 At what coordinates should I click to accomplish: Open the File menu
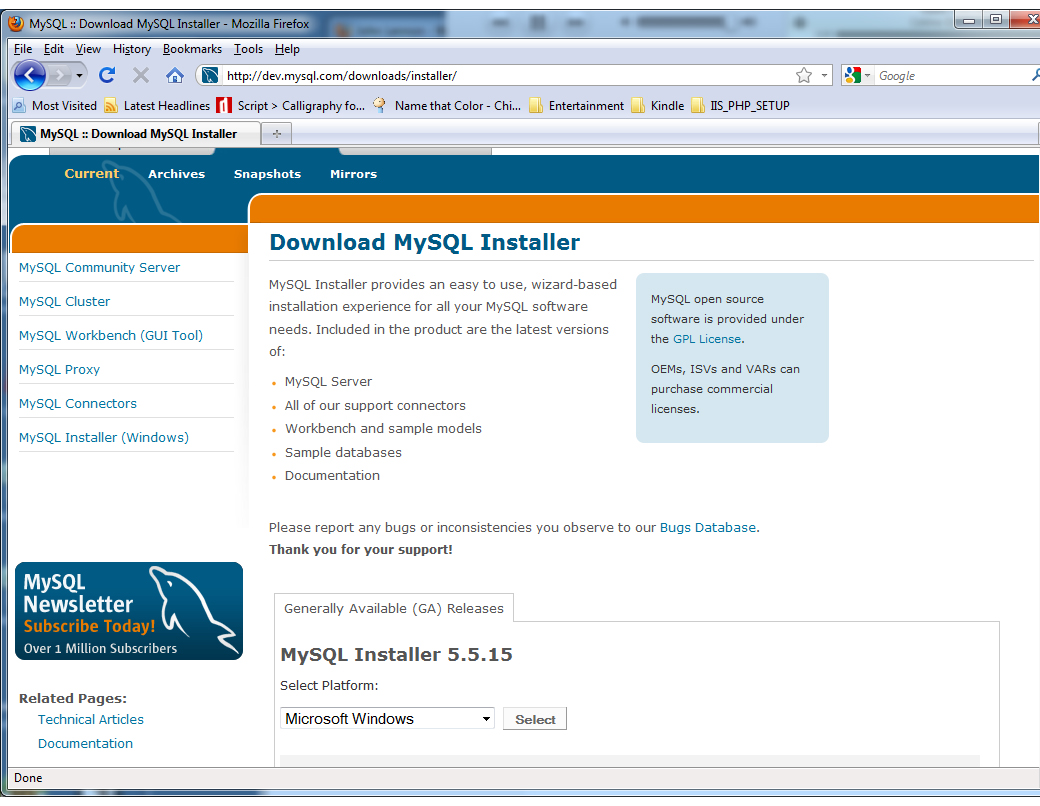click(23, 49)
